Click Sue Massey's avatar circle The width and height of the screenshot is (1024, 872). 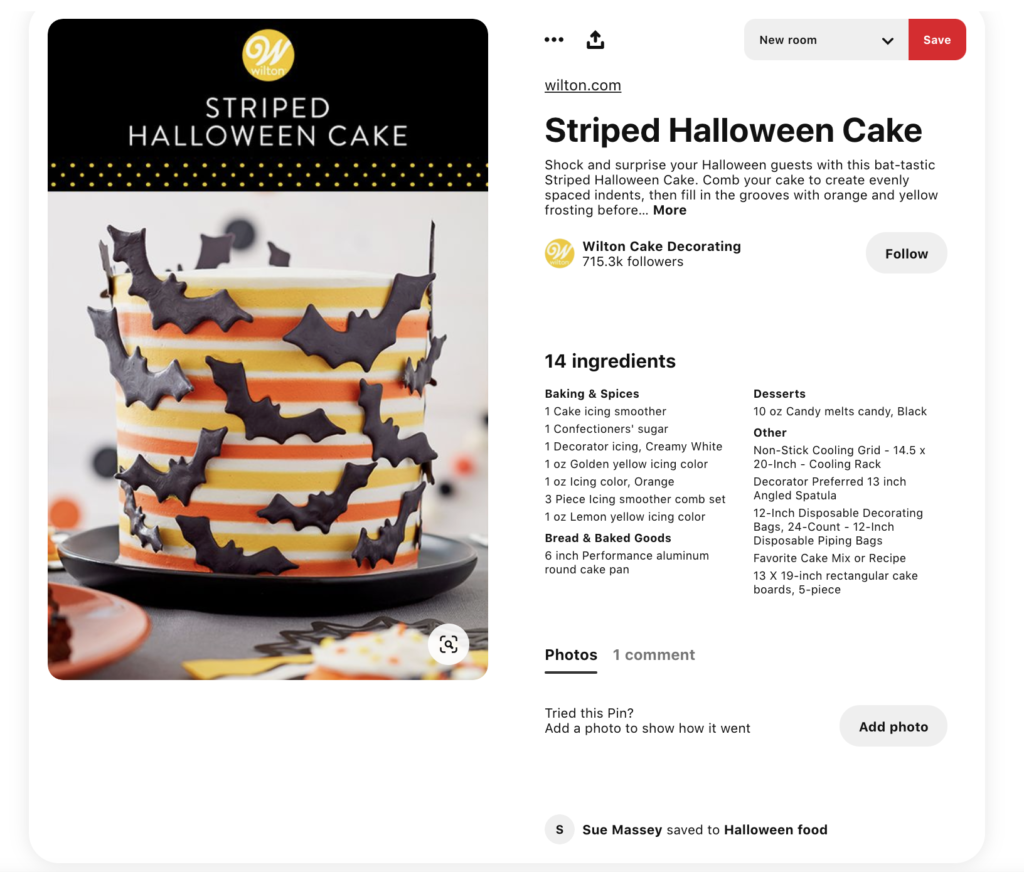560,830
